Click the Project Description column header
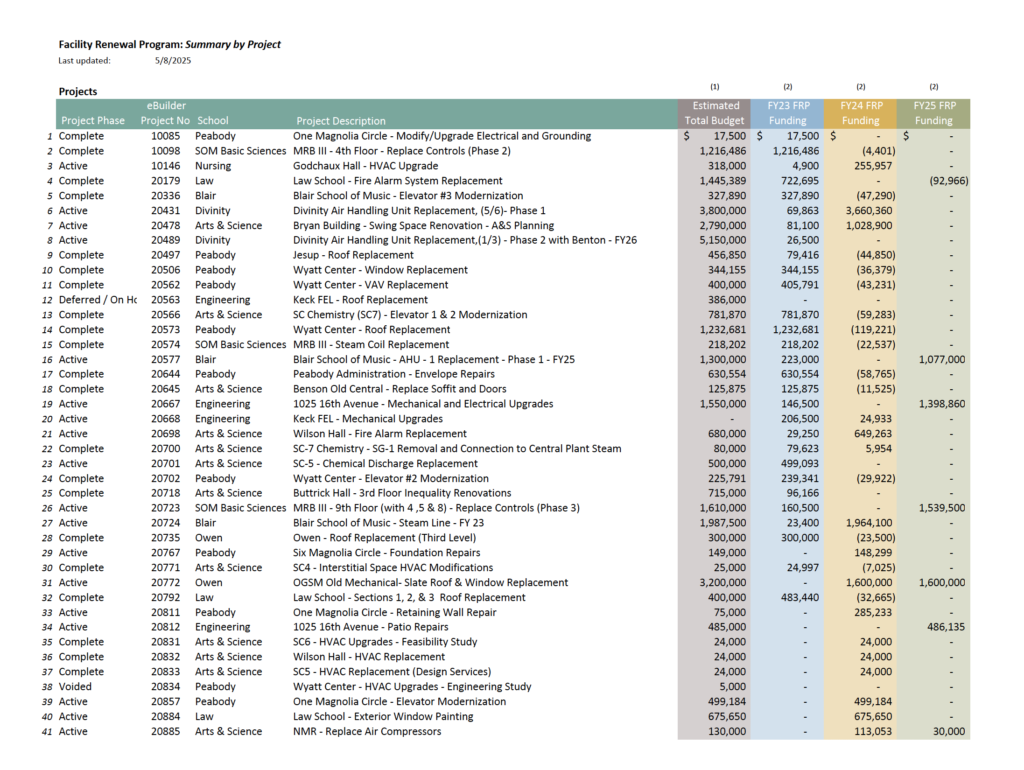This screenshot has width=1024, height=770. [x=340, y=121]
